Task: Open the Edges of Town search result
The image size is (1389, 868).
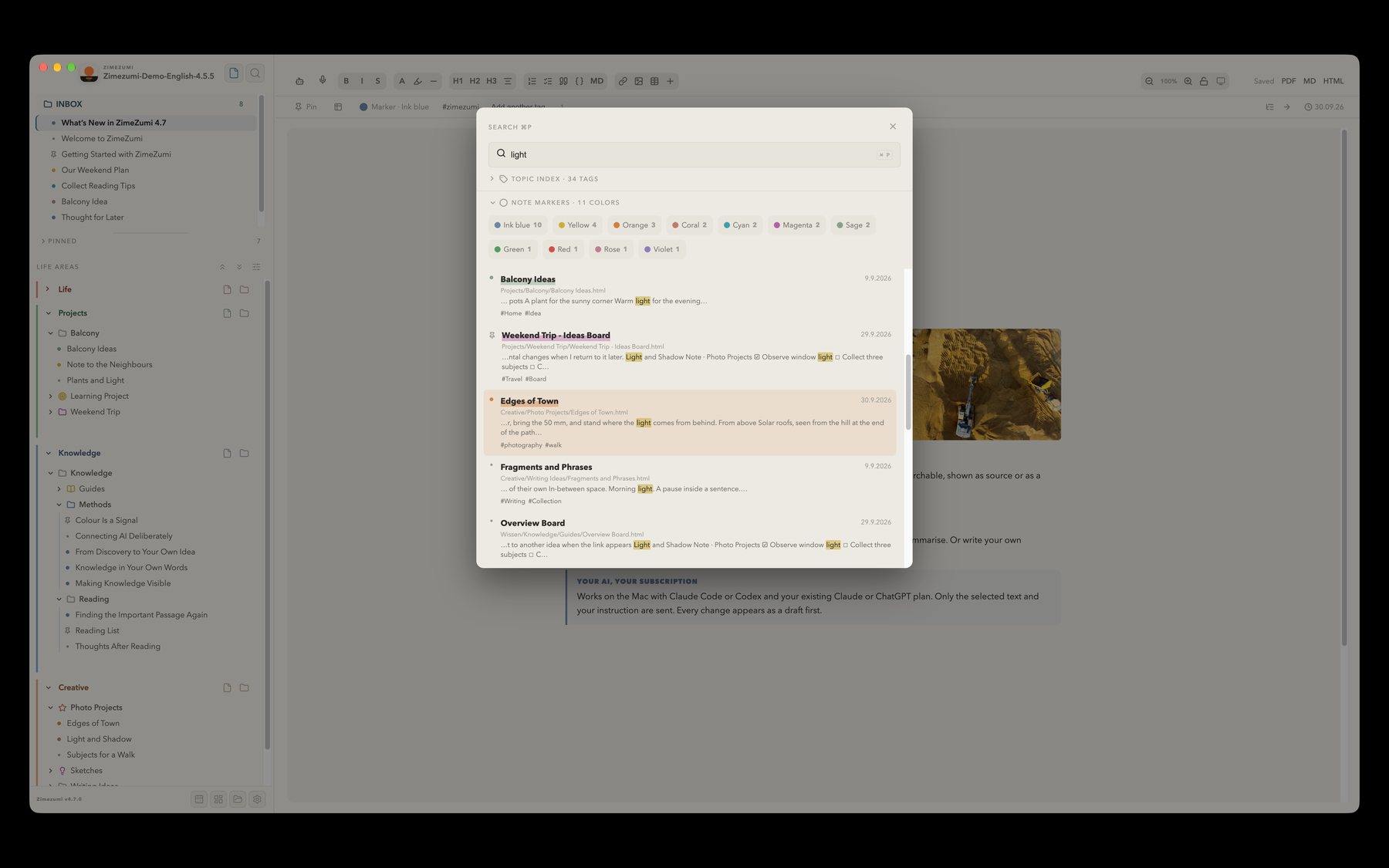Action: tap(690, 422)
